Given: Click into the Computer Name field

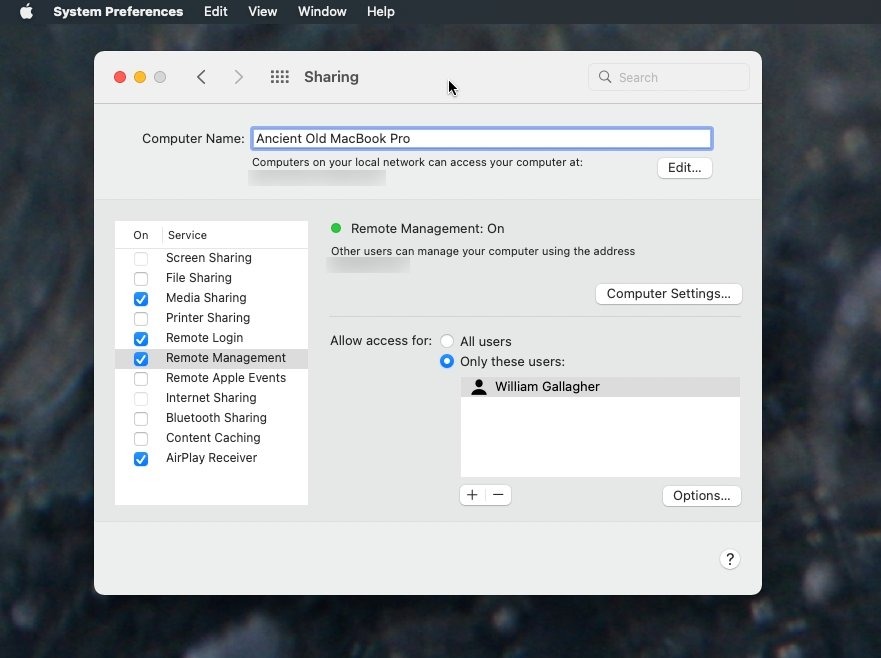Looking at the screenshot, I should (x=480, y=139).
